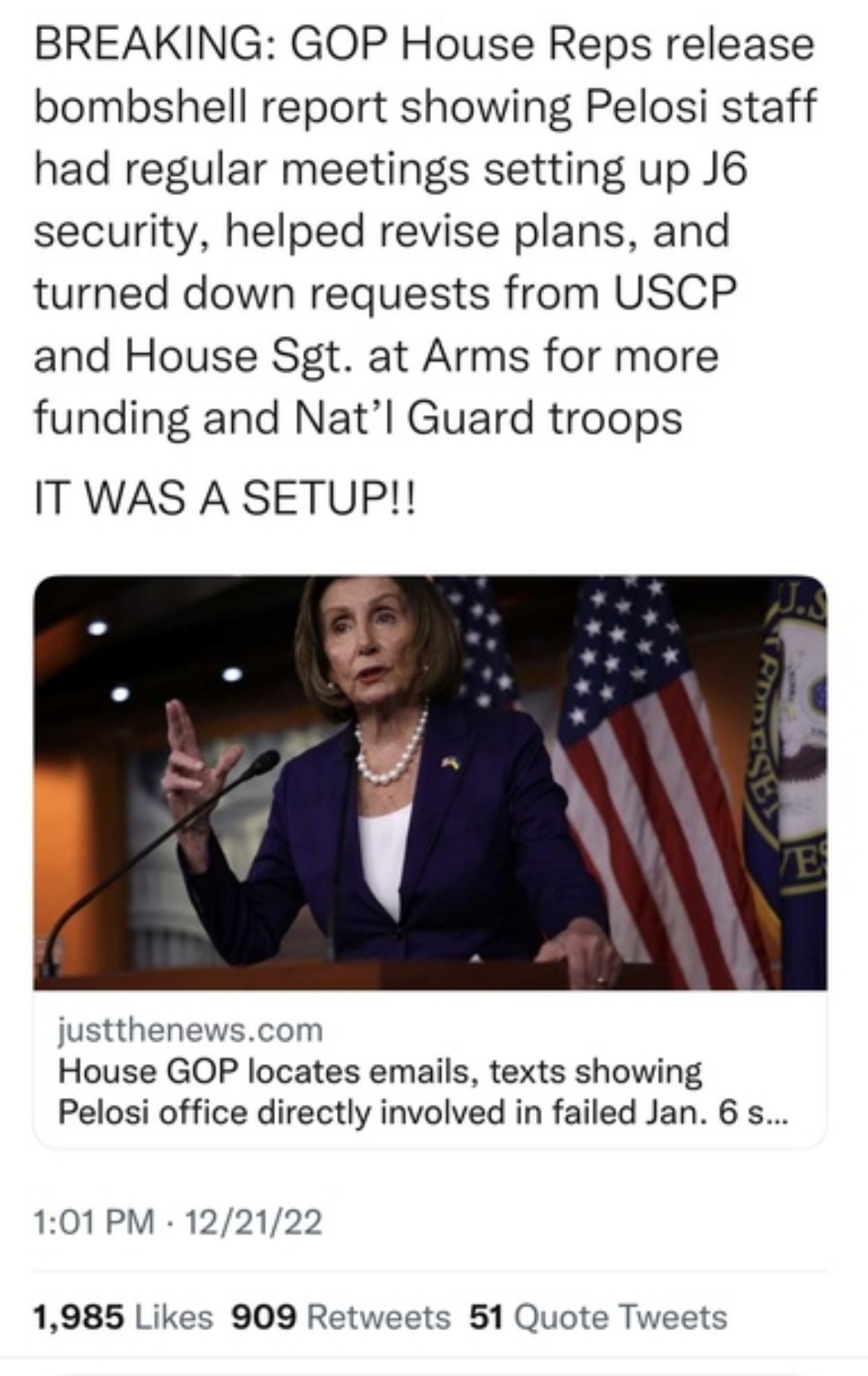This screenshot has height=1376, width=868.
Task: View the 1,985 Likes count
Action: point(79,1317)
